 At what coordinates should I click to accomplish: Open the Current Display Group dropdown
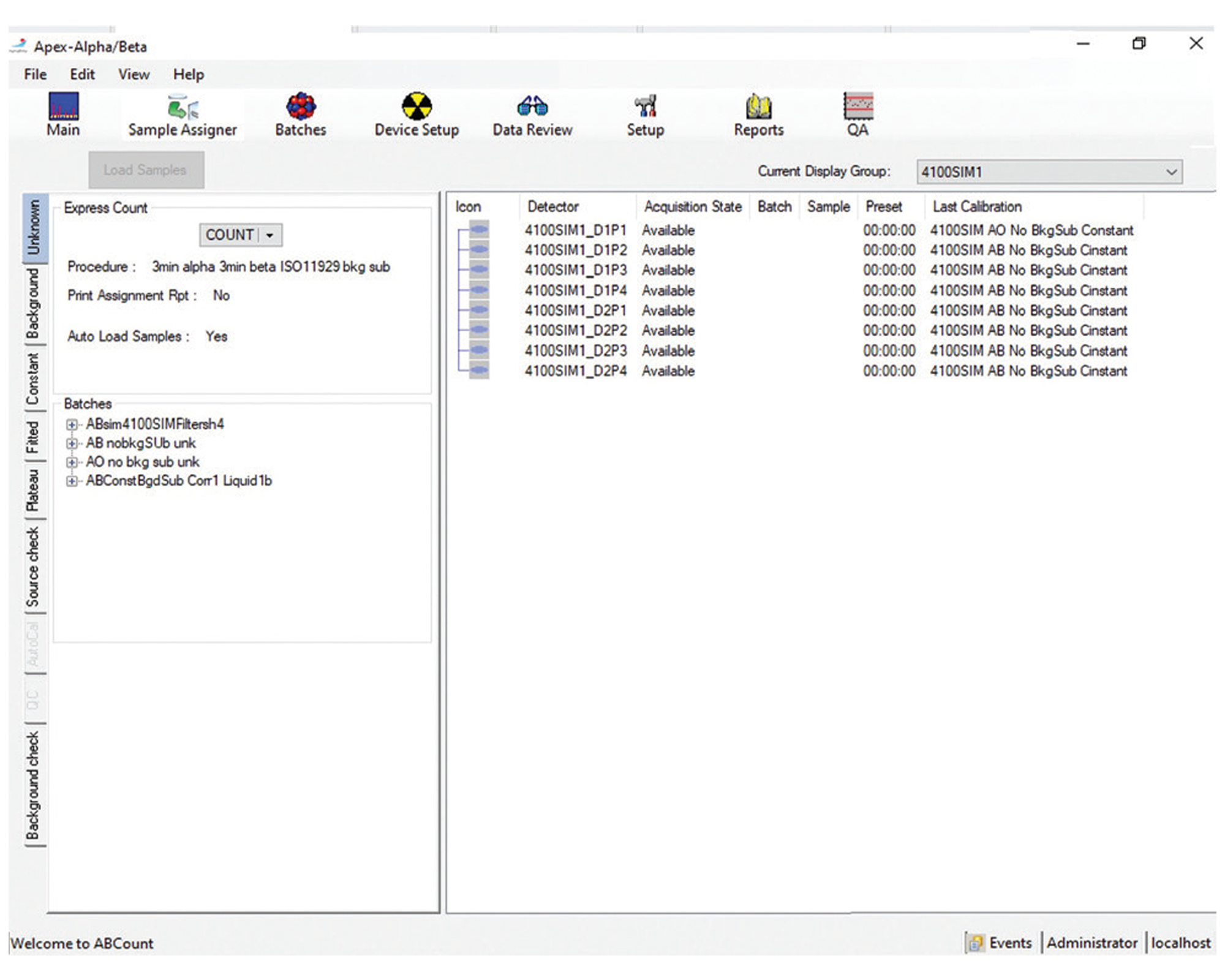1170,172
